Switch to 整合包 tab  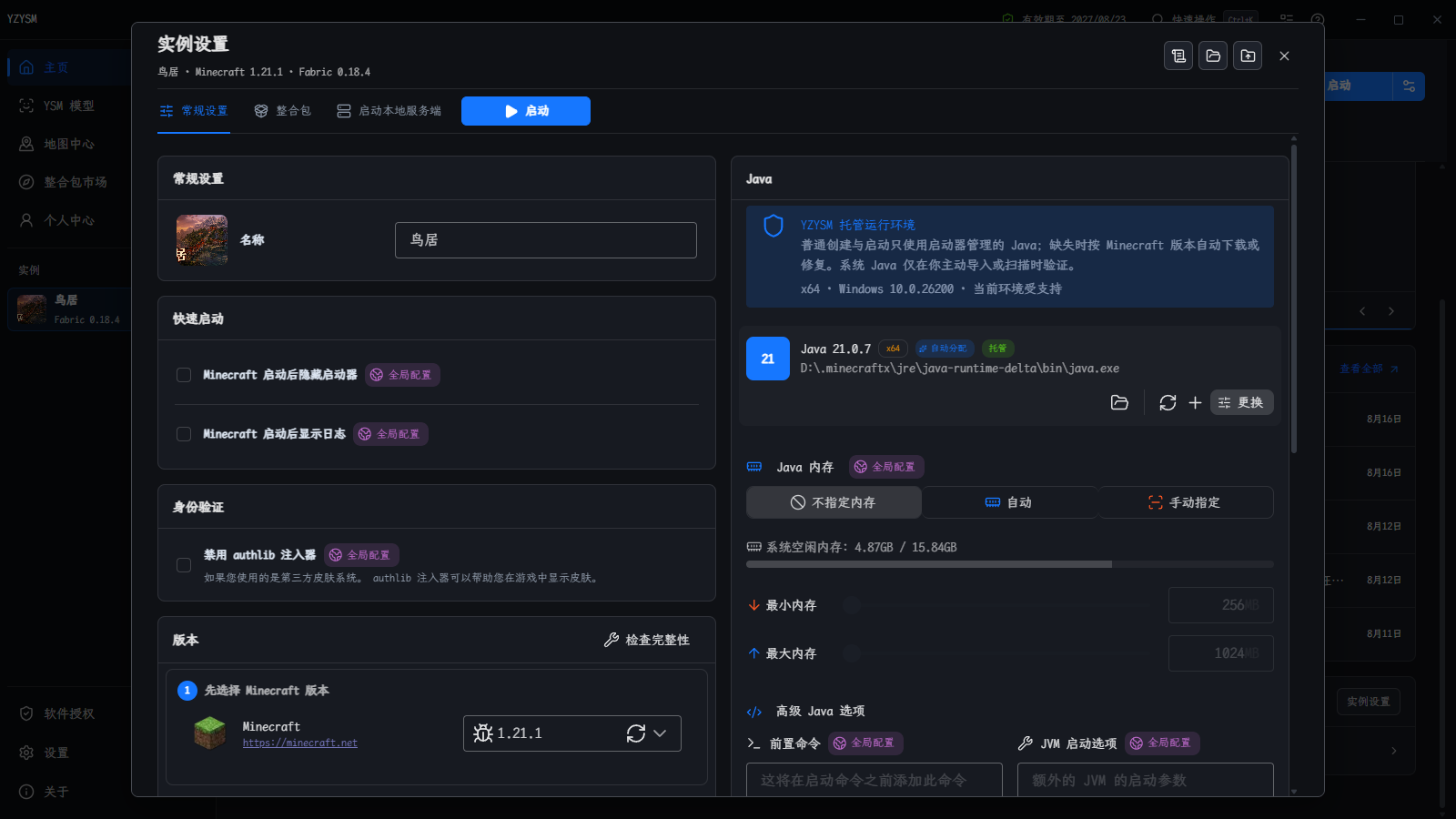coord(283,111)
